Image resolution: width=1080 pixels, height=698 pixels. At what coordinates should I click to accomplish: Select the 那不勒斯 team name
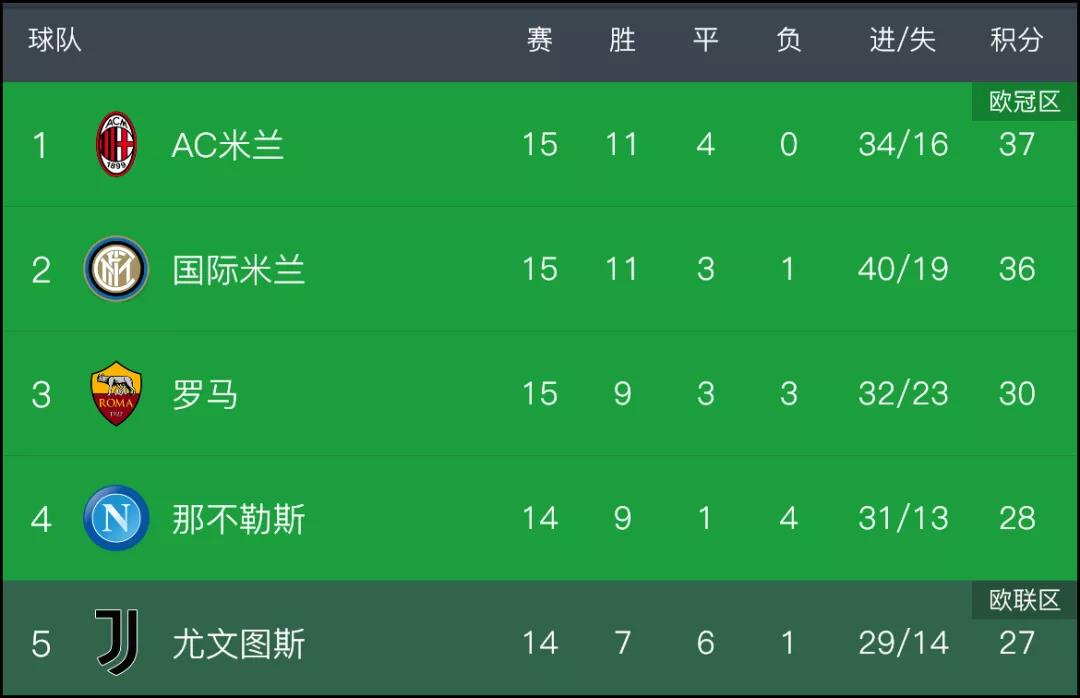238,519
